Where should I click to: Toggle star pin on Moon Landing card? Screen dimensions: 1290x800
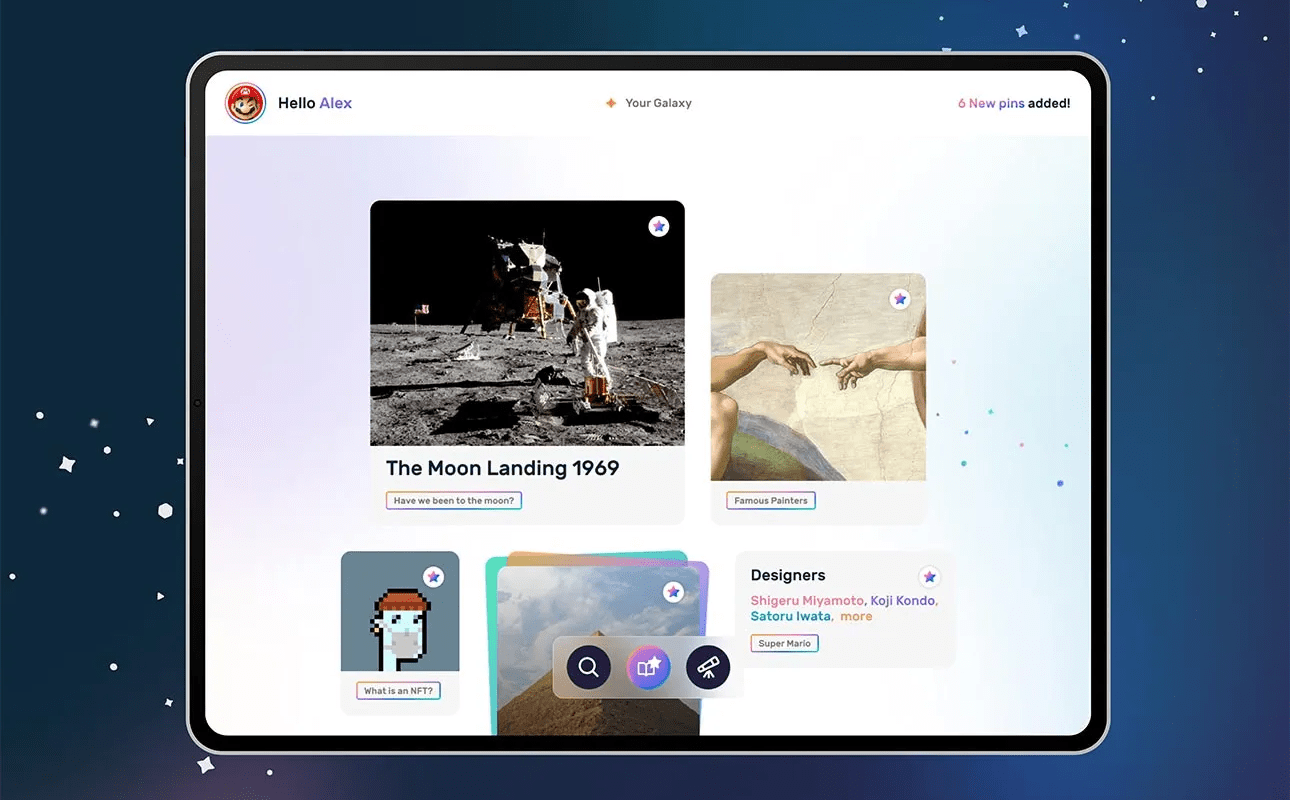658,227
